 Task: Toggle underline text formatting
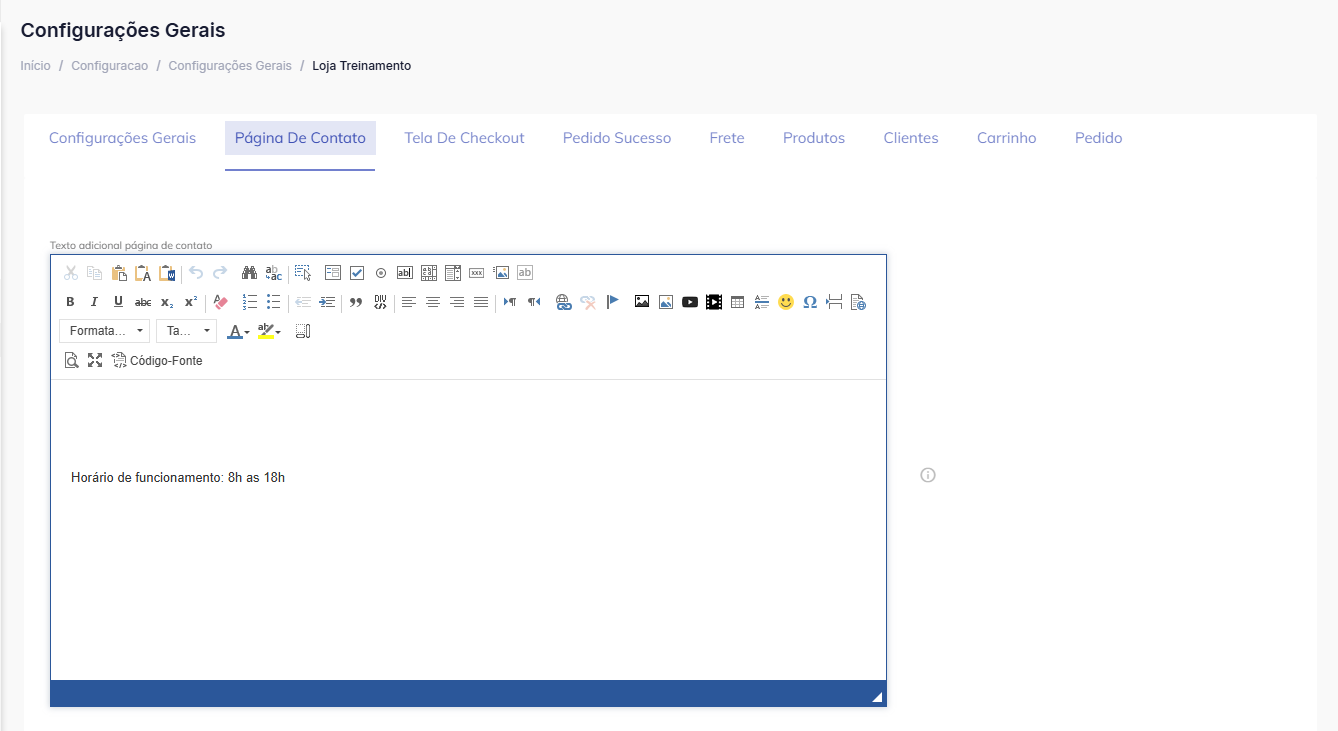tap(118, 302)
